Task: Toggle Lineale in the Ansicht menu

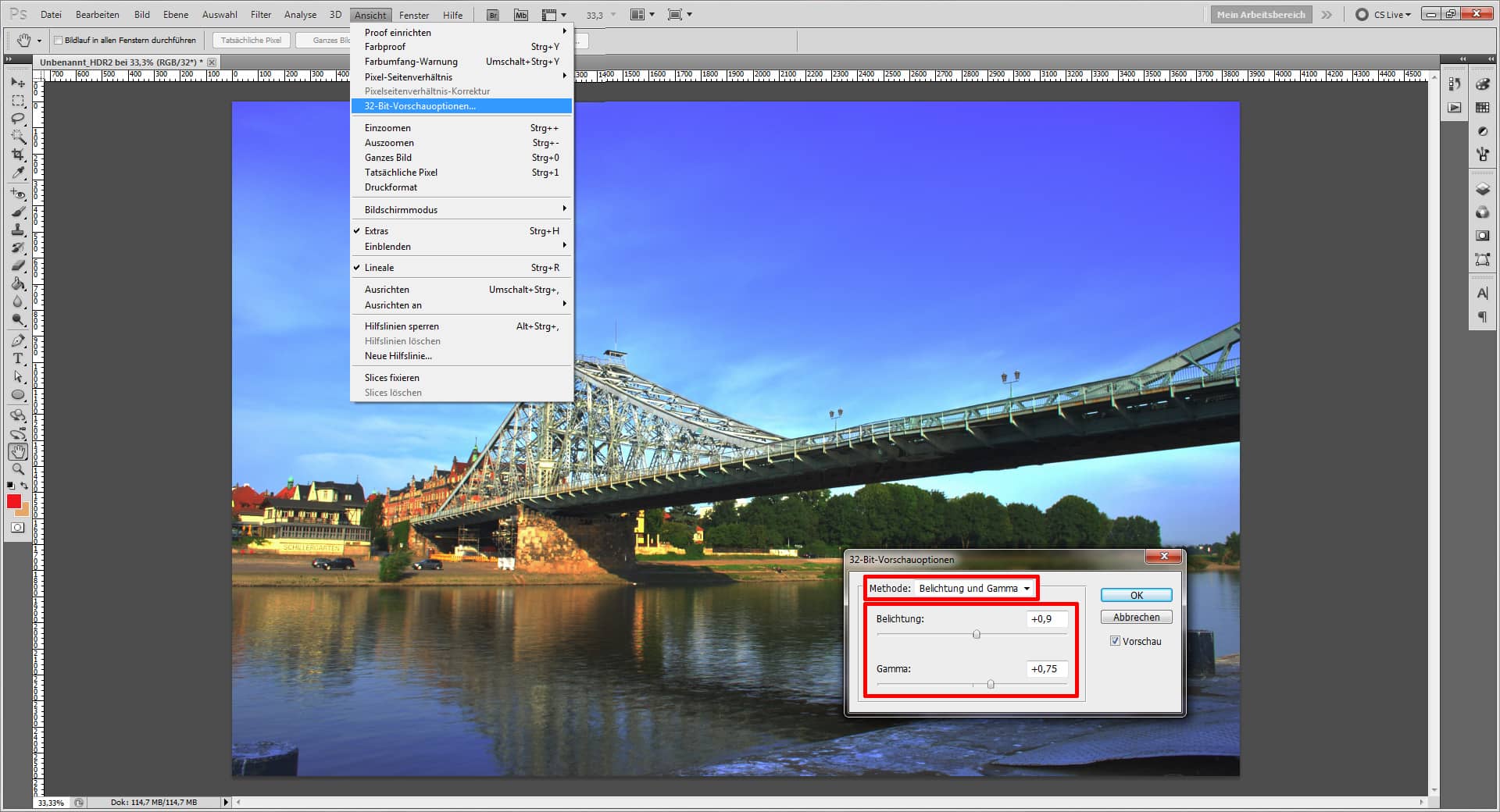Action: tap(378, 267)
